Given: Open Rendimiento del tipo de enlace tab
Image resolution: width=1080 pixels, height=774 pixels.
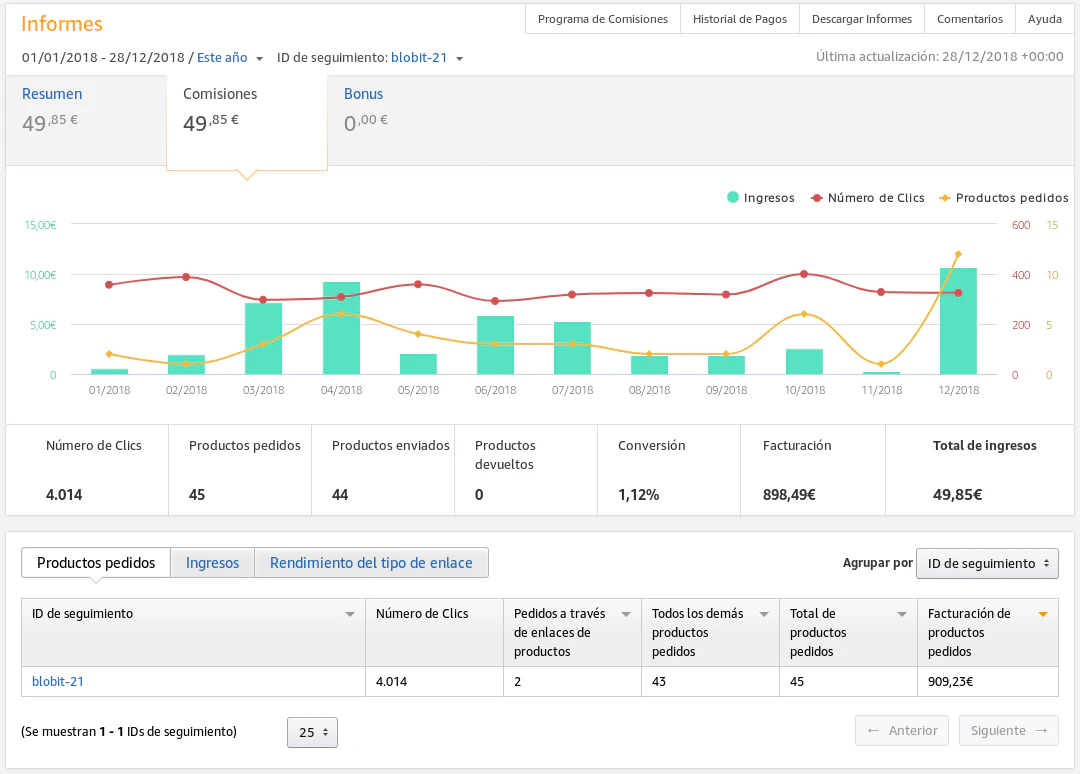Looking at the screenshot, I should (371, 563).
